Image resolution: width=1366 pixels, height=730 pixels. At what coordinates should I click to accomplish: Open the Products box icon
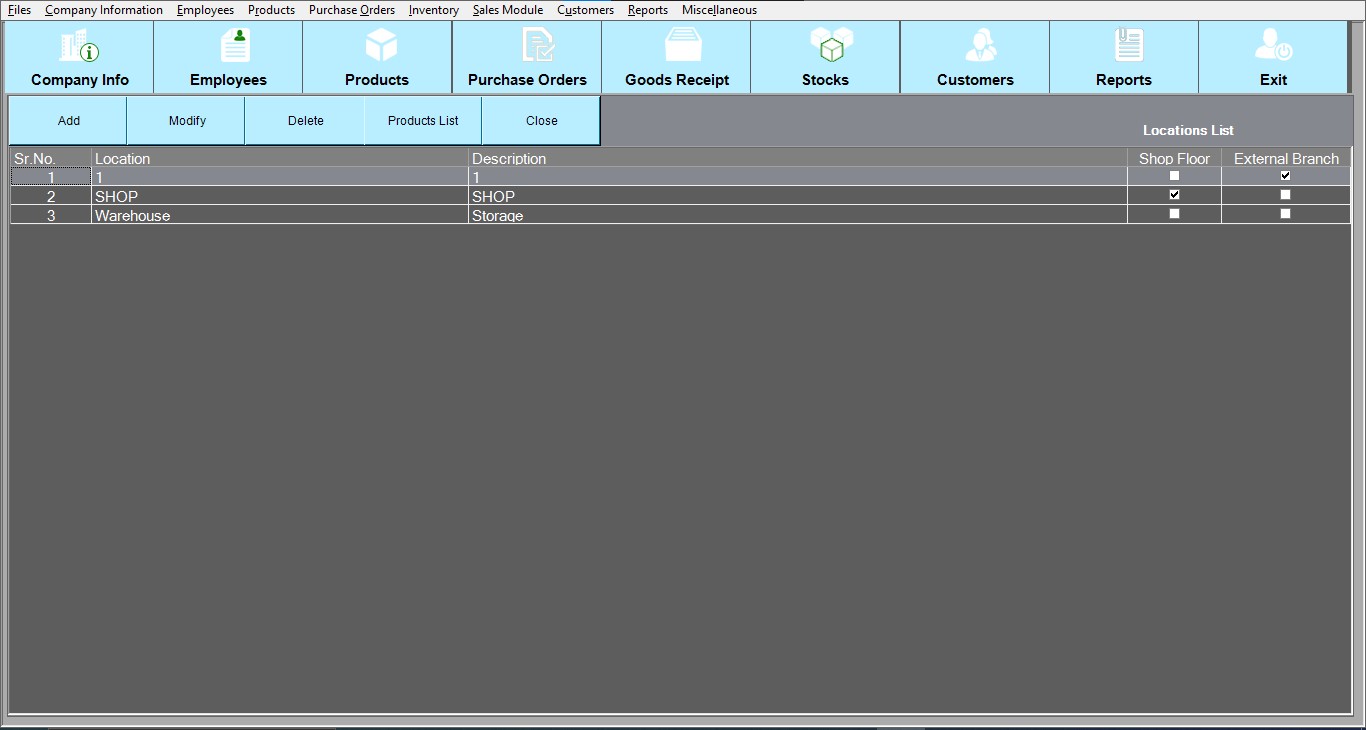point(381,46)
